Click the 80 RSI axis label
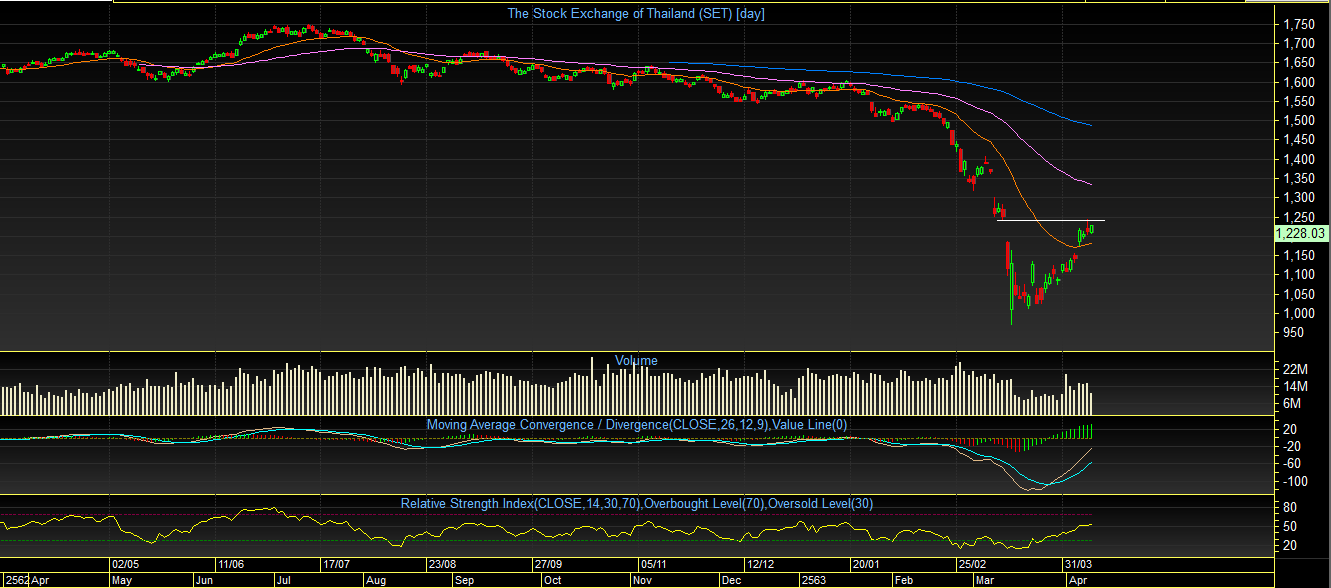 pyautogui.click(x=1290, y=508)
